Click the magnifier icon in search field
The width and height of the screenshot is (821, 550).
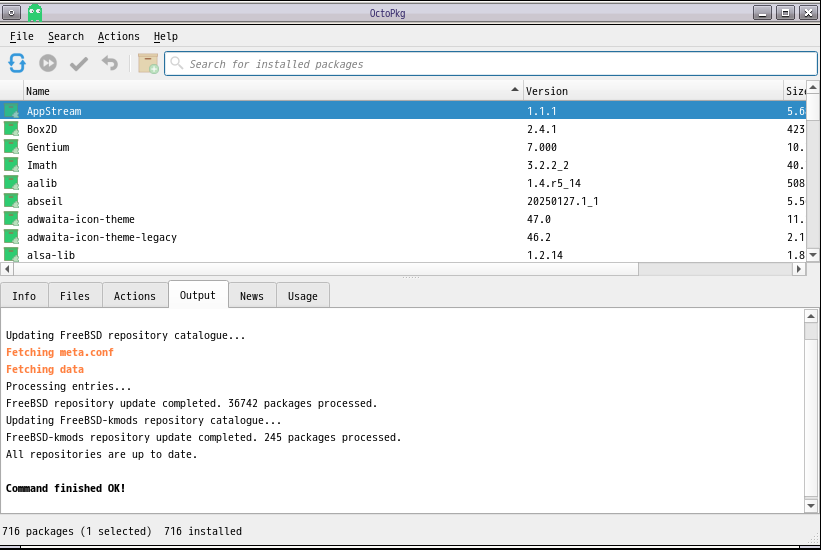pyautogui.click(x=177, y=63)
